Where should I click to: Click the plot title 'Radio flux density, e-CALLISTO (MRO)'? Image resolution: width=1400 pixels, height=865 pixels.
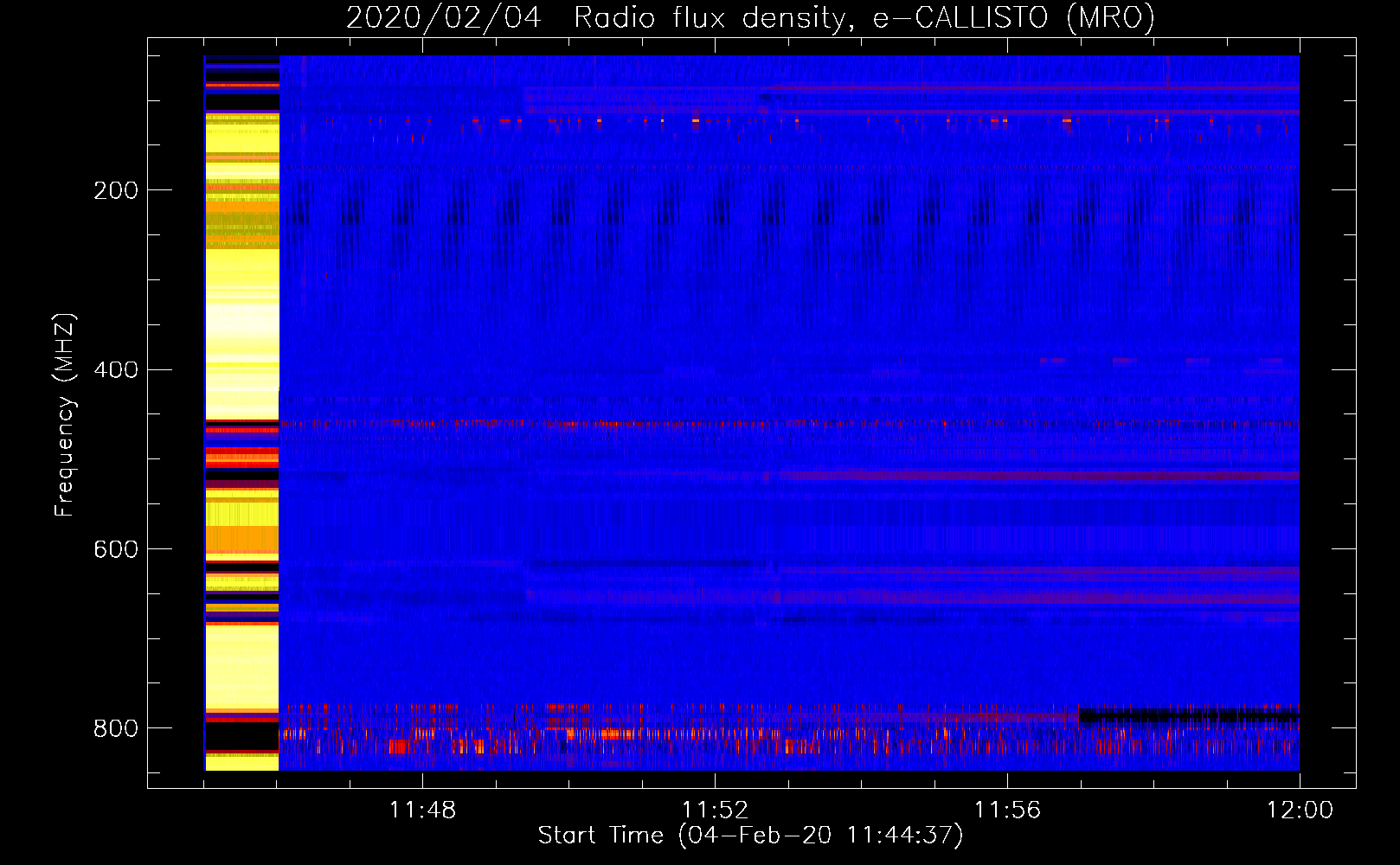(x=864, y=17)
